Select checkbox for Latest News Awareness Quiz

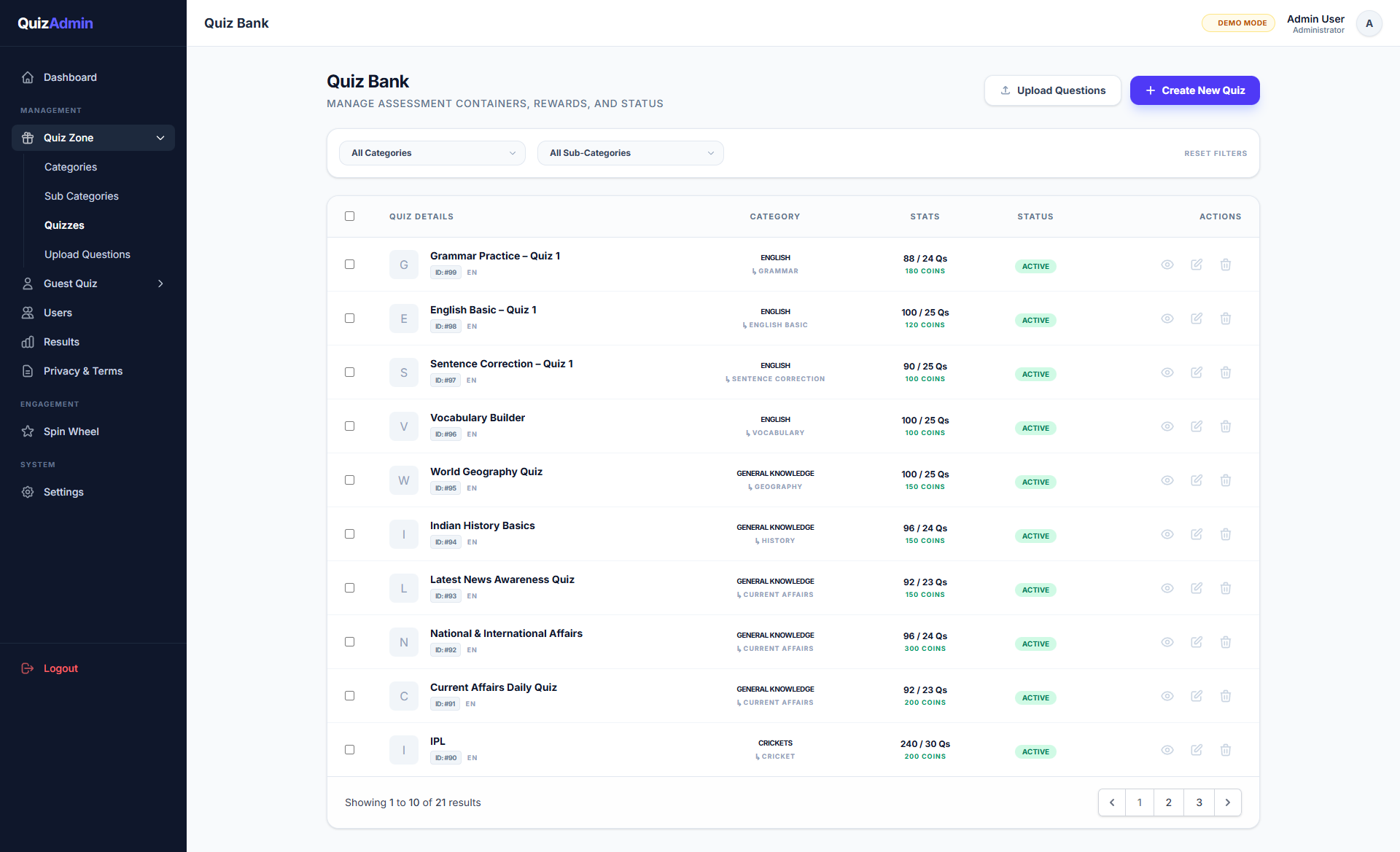(350, 588)
